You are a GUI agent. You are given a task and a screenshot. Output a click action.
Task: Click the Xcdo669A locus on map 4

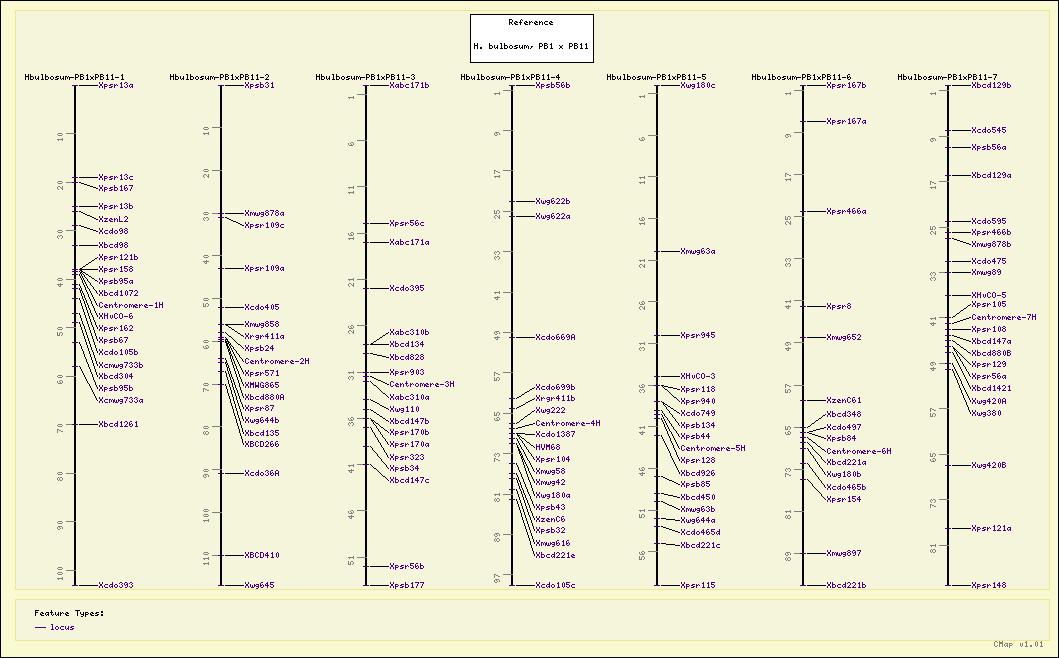[555, 337]
